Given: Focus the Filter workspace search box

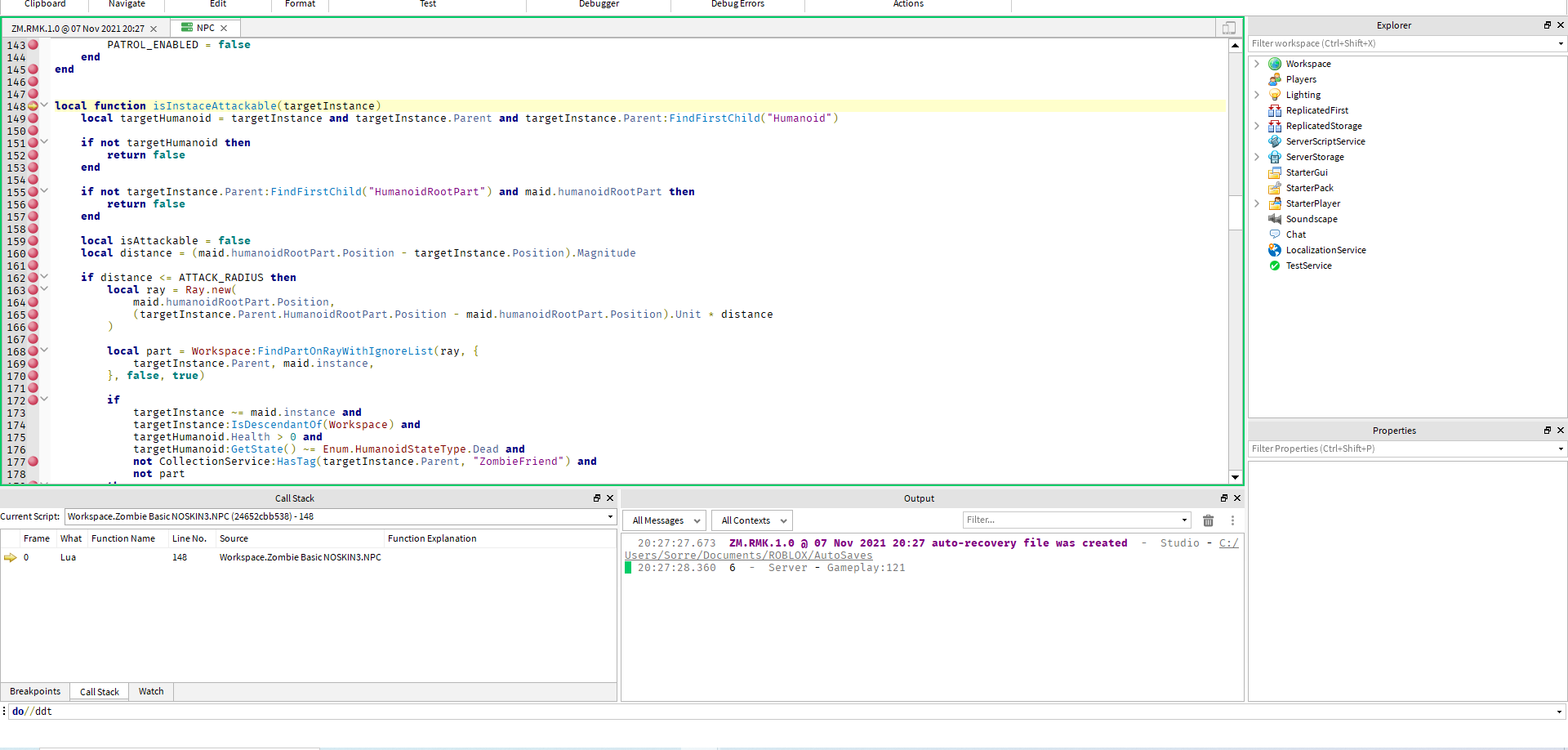Looking at the screenshot, I should click(x=1403, y=43).
